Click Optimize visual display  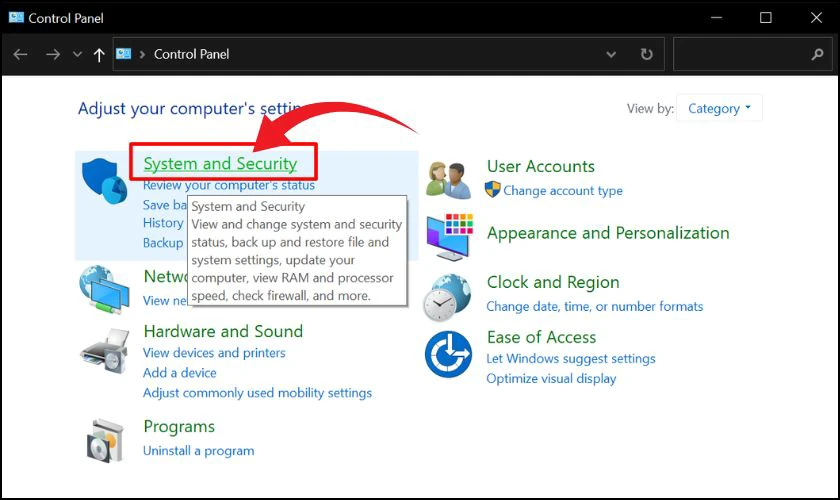click(x=551, y=378)
